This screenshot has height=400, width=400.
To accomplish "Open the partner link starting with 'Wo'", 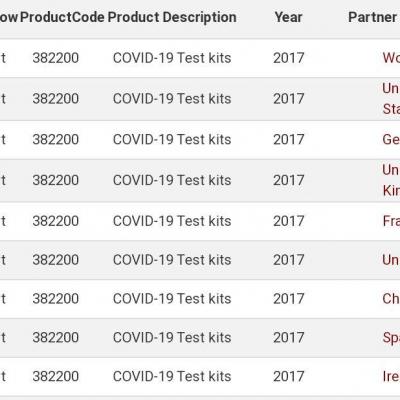I will pos(391,58).
